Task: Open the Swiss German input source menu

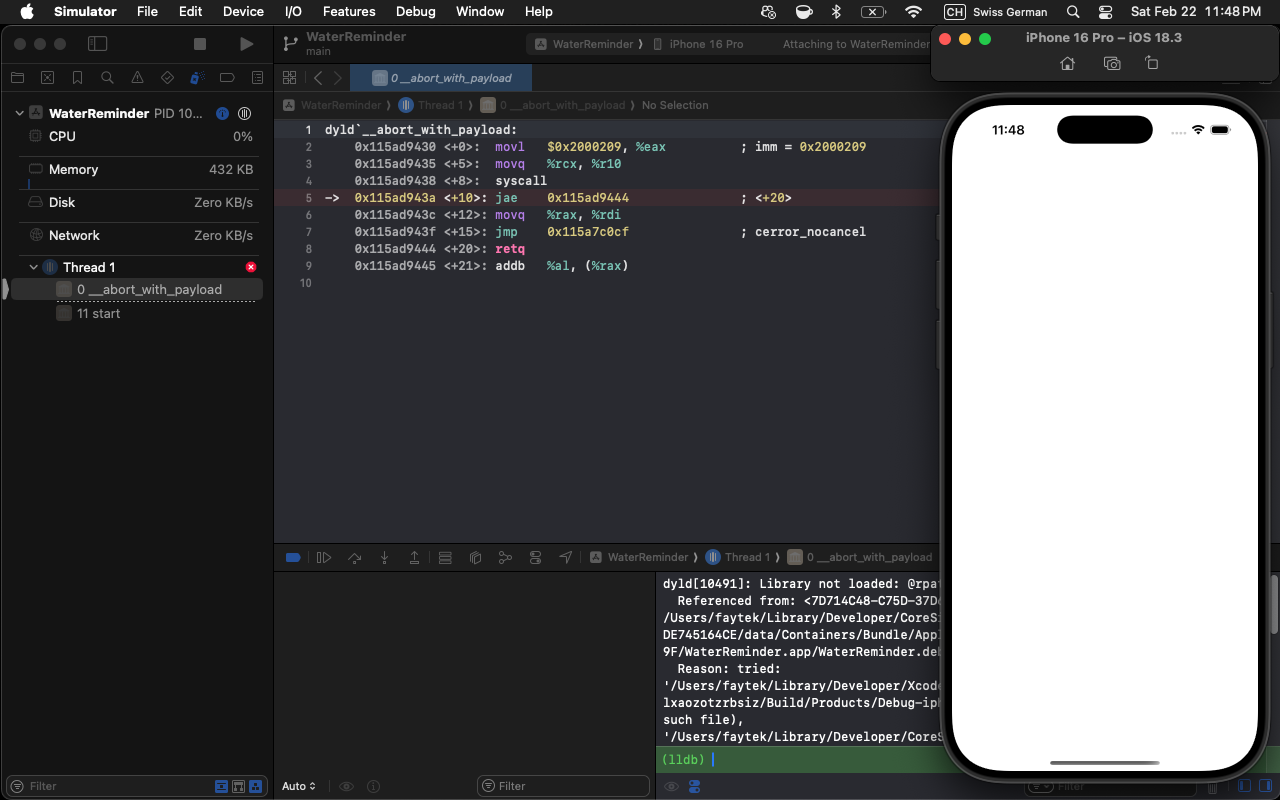Action: 996,12
